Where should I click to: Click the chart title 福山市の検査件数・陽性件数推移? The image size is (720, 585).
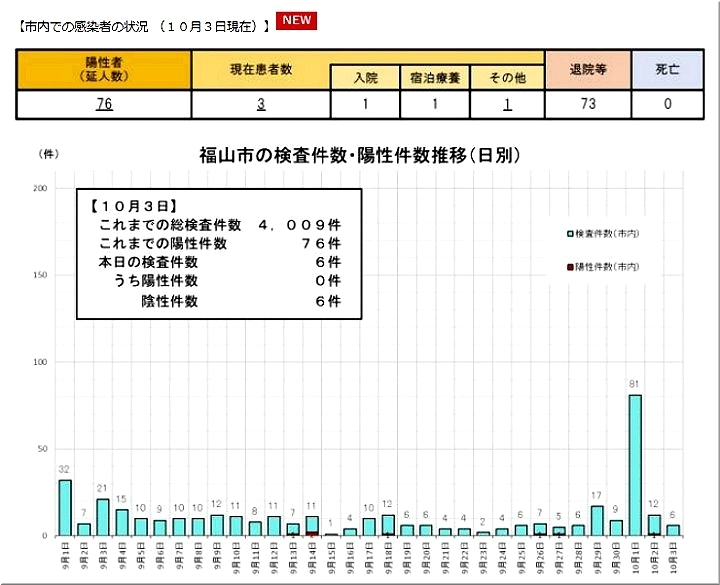click(x=360, y=155)
